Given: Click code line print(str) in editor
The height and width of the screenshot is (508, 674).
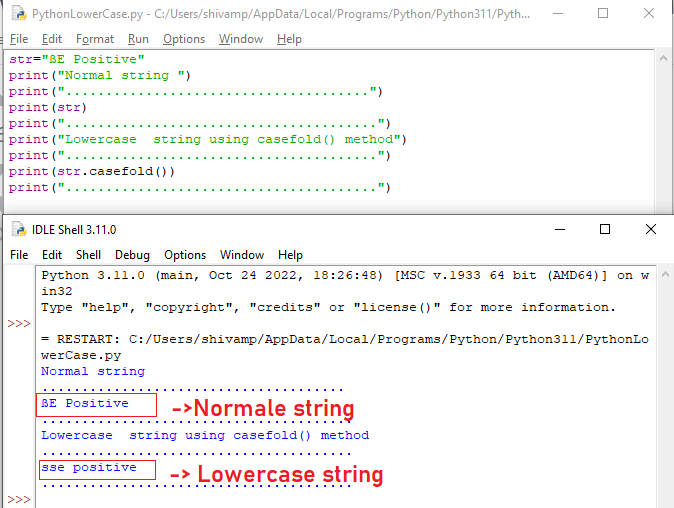Looking at the screenshot, I should (x=48, y=107).
